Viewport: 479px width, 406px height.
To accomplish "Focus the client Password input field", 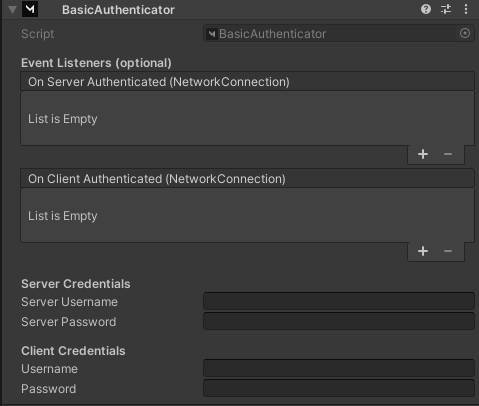I will 339,388.
